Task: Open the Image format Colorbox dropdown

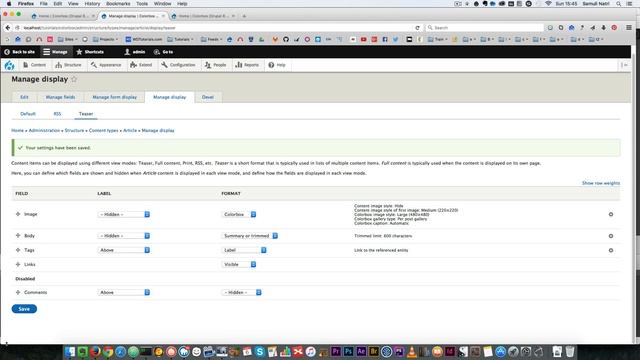Action: [x=239, y=214]
